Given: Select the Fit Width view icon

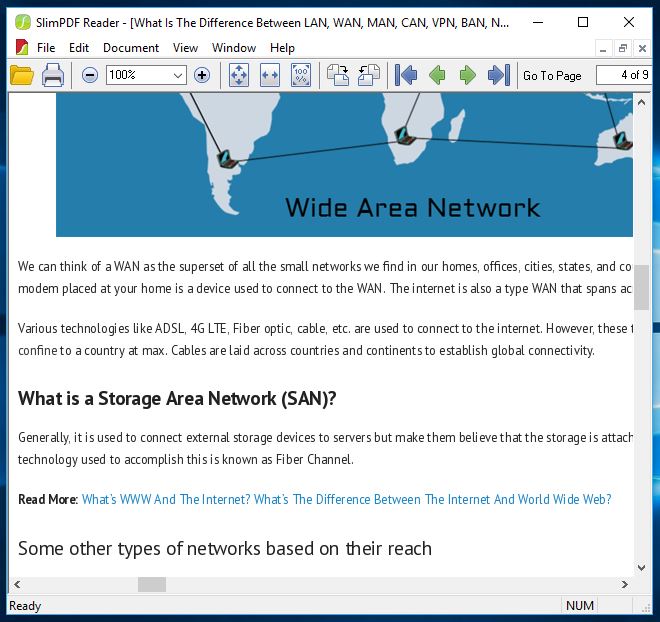Looking at the screenshot, I should [x=269, y=75].
